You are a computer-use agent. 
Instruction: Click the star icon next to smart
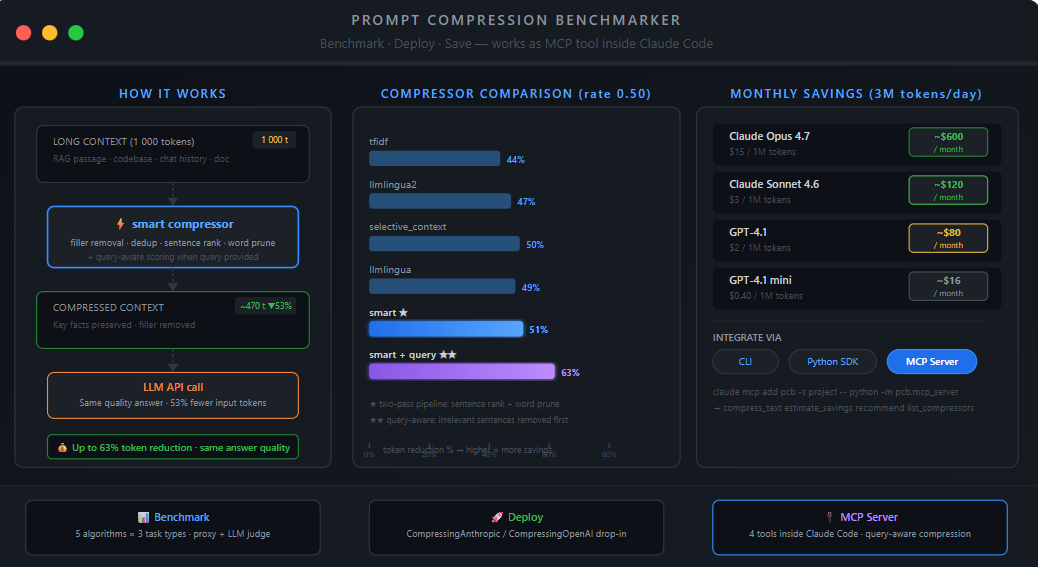point(403,312)
